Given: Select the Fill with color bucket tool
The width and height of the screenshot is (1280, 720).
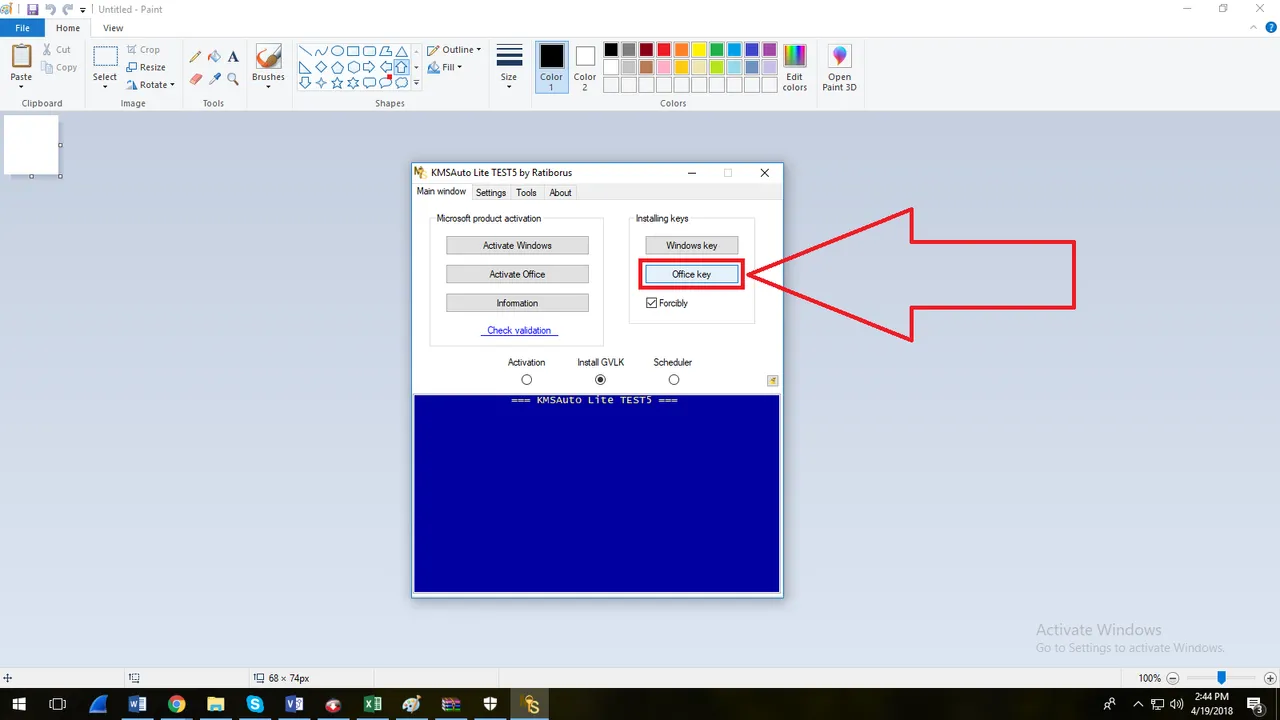Looking at the screenshot, I should tap(214, 57).
